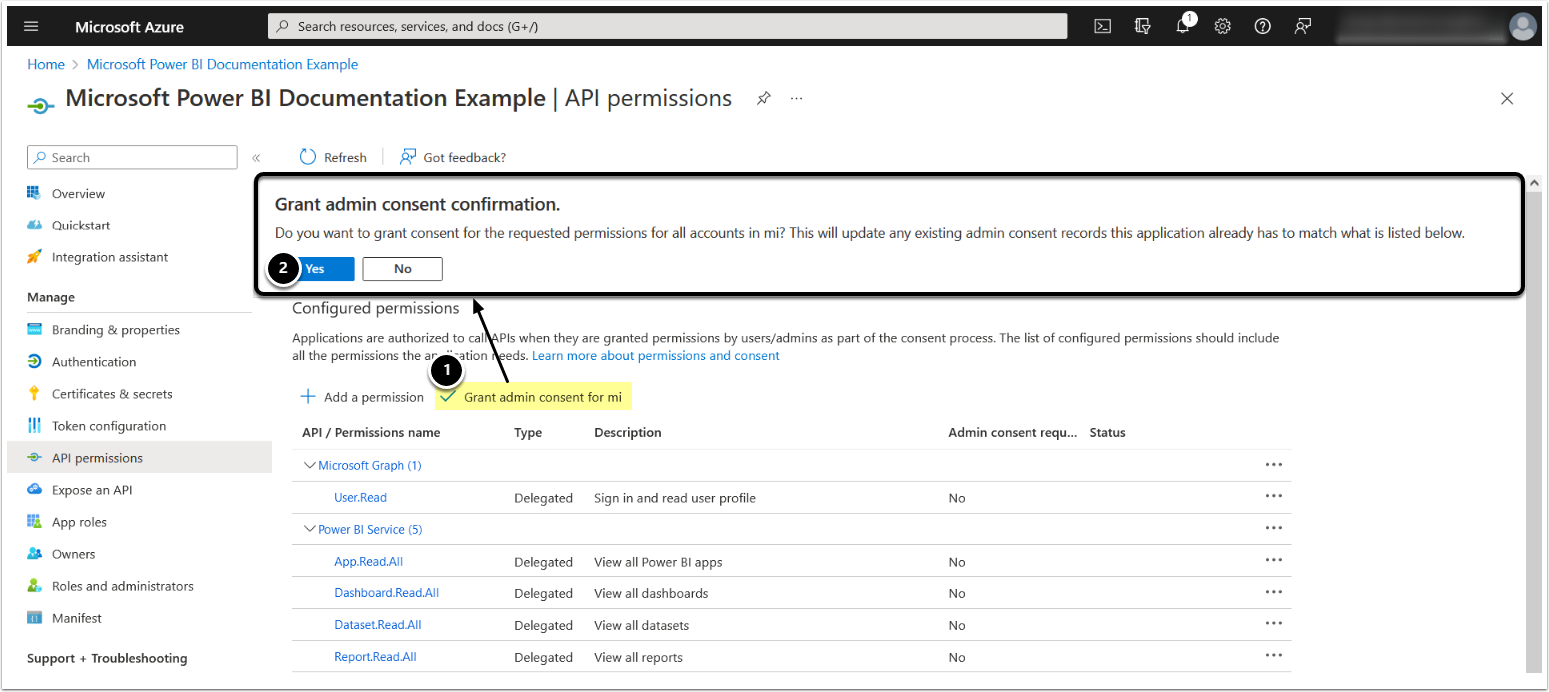Open the portal hamburger menu
1549x692 pixels.
(x=31, y=27)
